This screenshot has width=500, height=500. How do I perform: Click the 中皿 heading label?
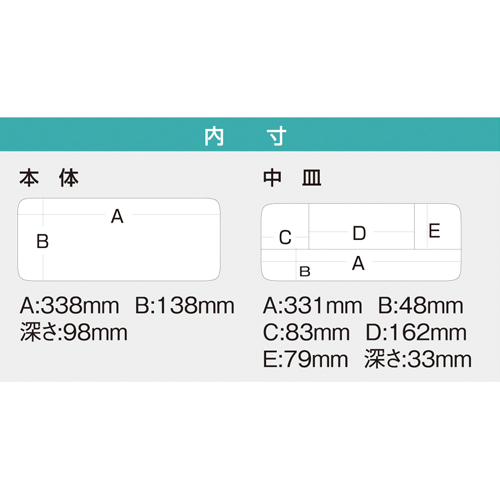292,178
